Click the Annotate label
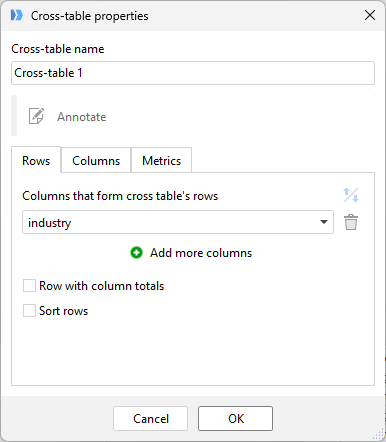The width and height of the screenshot is (386, 442). [82, 117]
